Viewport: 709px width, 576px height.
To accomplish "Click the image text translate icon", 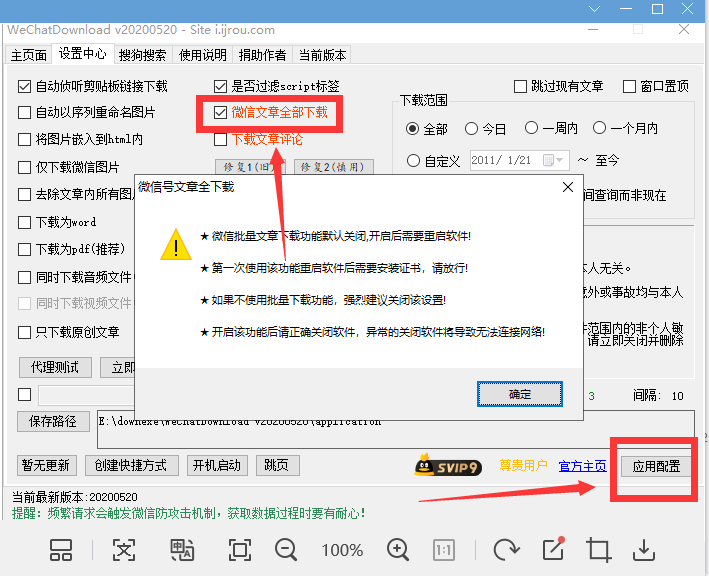I will (182, 550).
